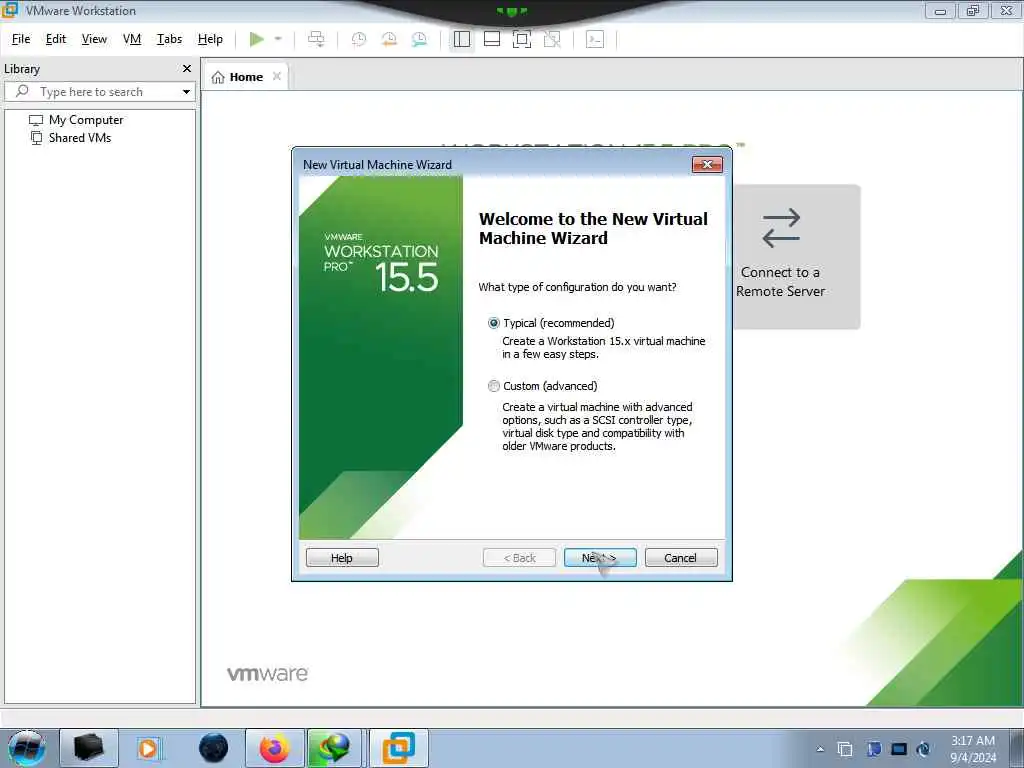Toggle the Show Library sidebar icon

click(462, 39)
